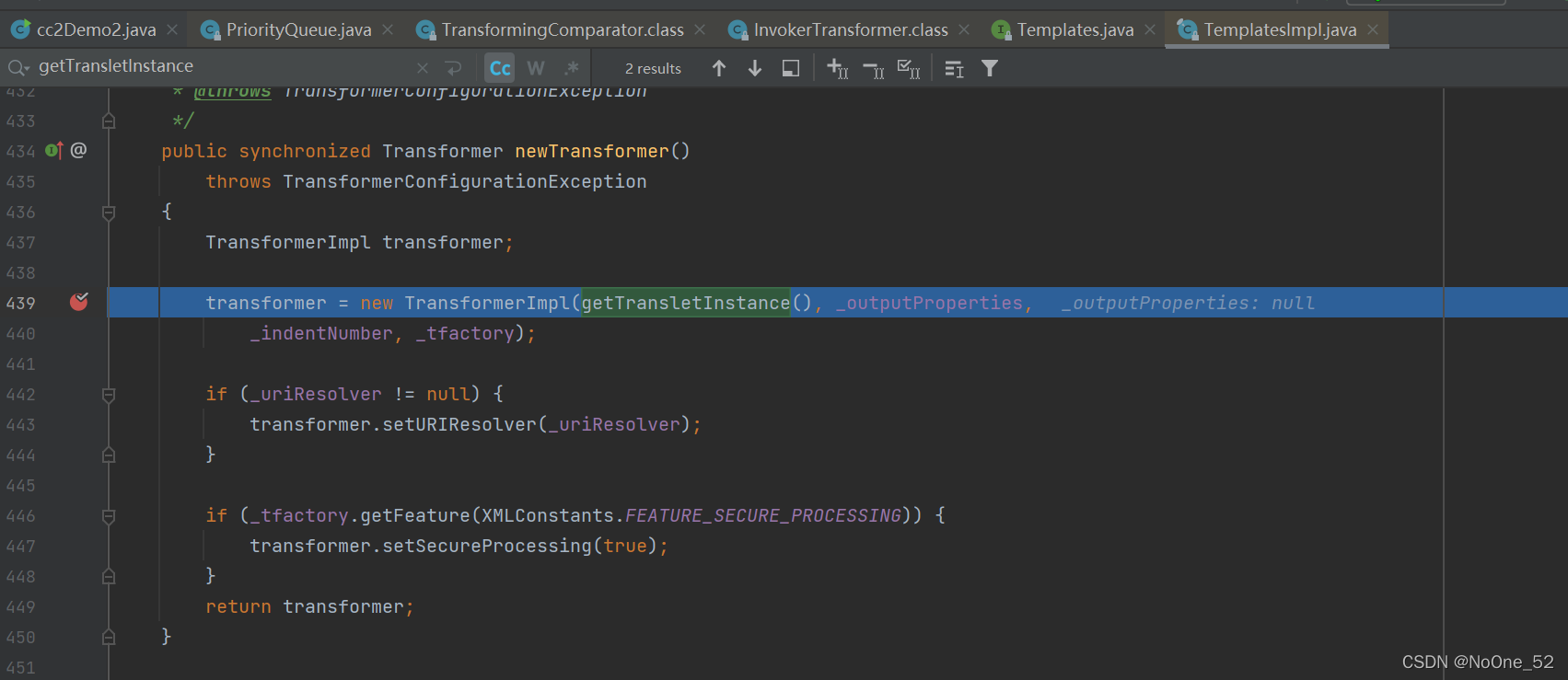
Task: Toggle multiline search mode icon
Action: tap(954, 69)
